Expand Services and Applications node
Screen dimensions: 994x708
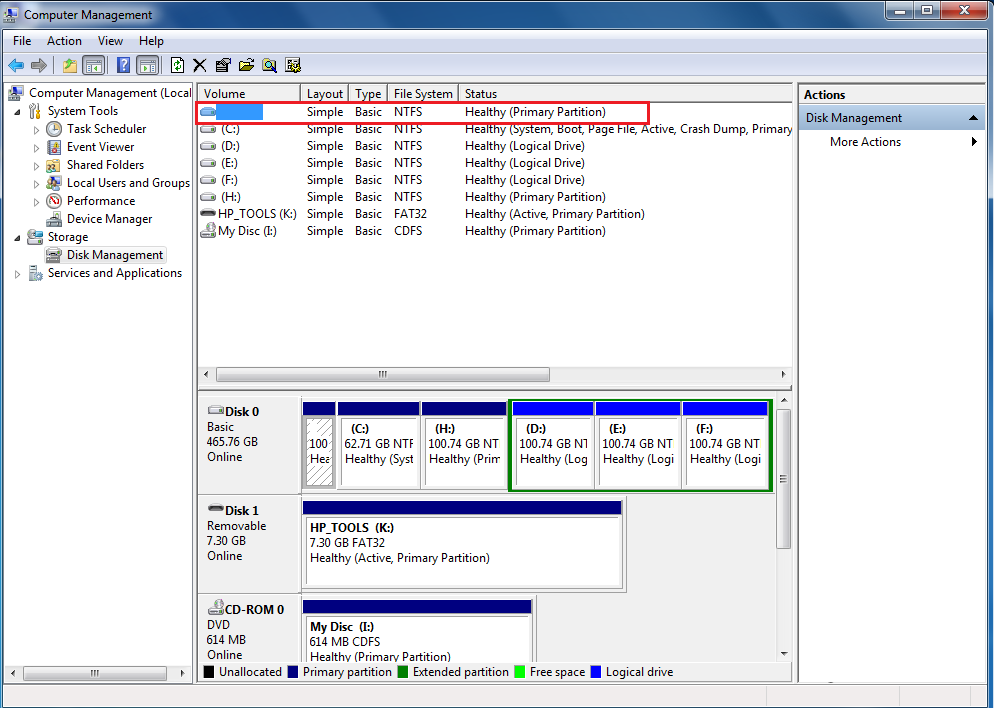pos(17,274)
